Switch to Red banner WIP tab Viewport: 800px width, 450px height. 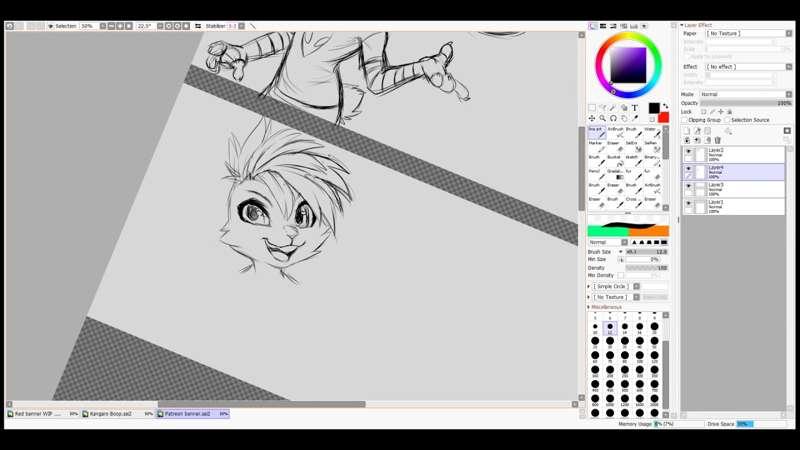click(43, 414)
